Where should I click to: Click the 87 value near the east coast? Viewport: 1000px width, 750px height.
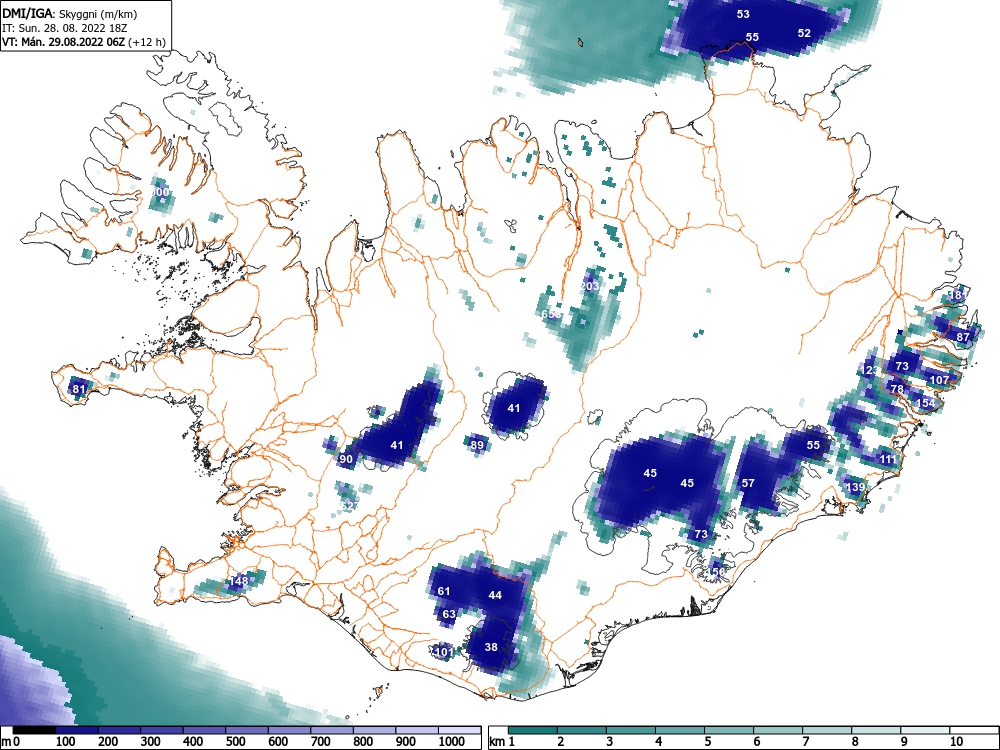963,337
